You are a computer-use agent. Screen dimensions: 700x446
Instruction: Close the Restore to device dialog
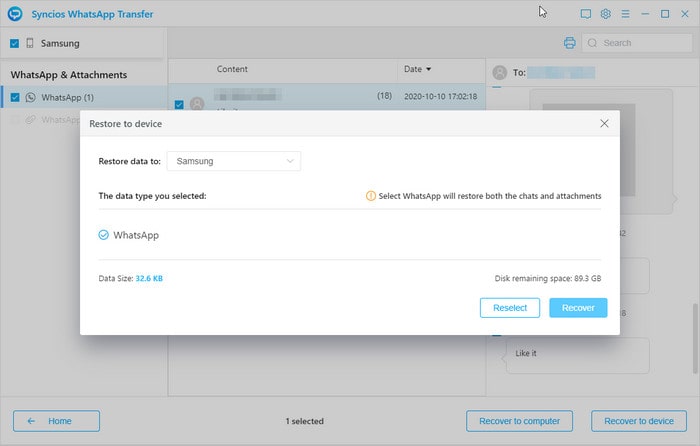(604, 123)
